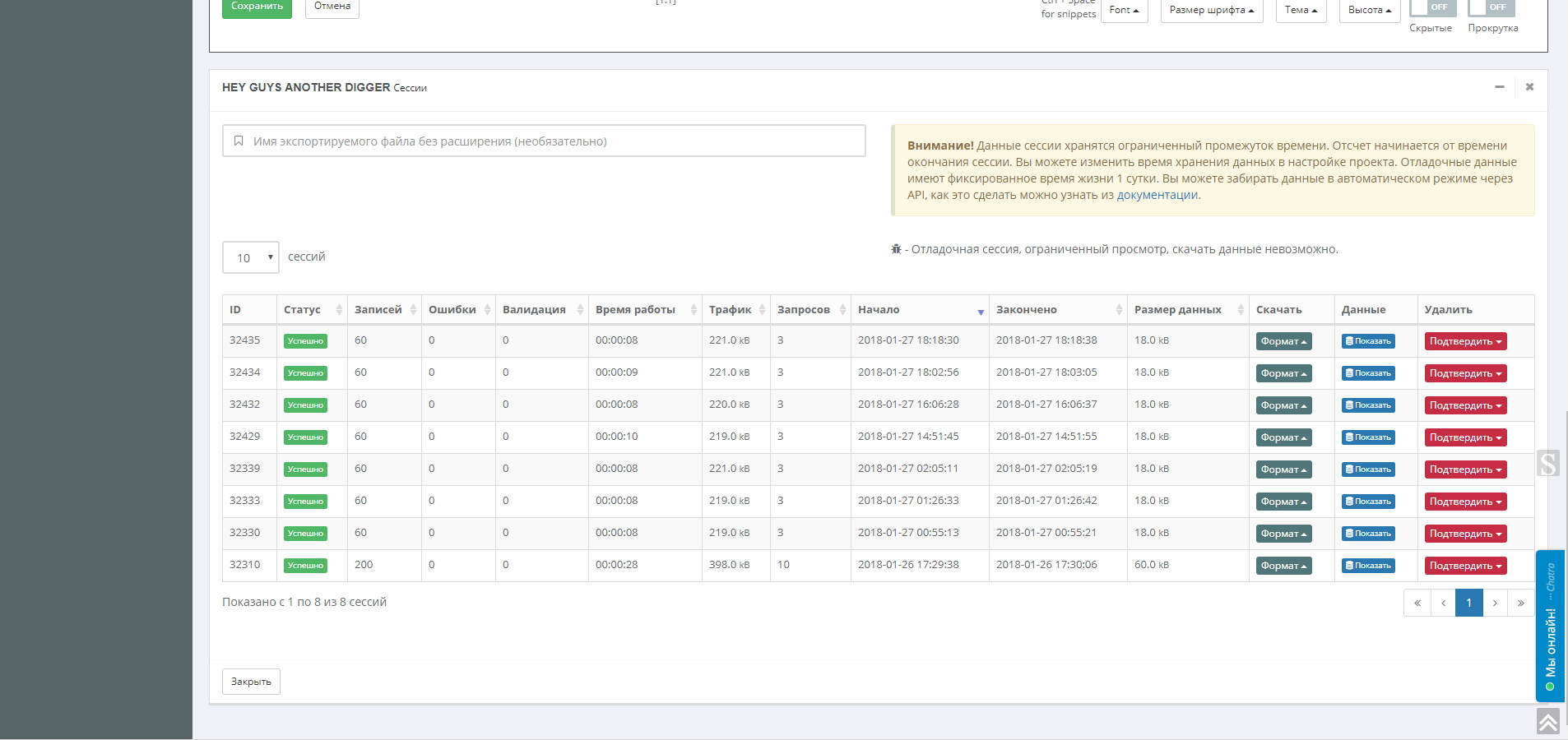Expand Формат dropdown for session 32435

pos(1283,341)
